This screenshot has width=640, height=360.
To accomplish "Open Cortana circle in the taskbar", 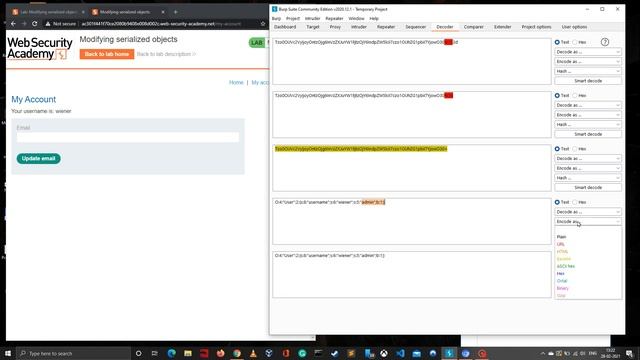I will 138,353.
